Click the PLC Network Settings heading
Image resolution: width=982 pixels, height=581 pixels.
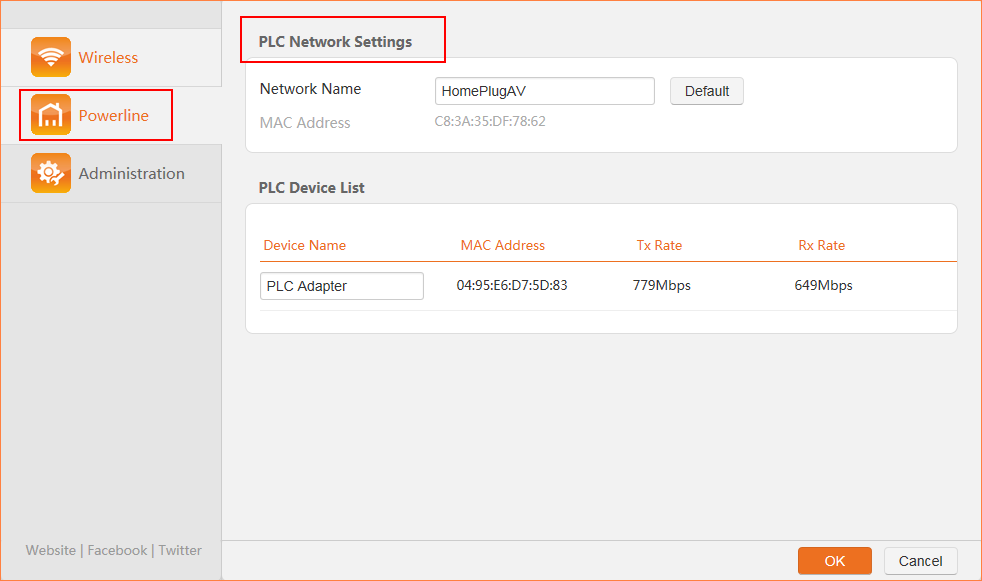[x=335, y=42]
